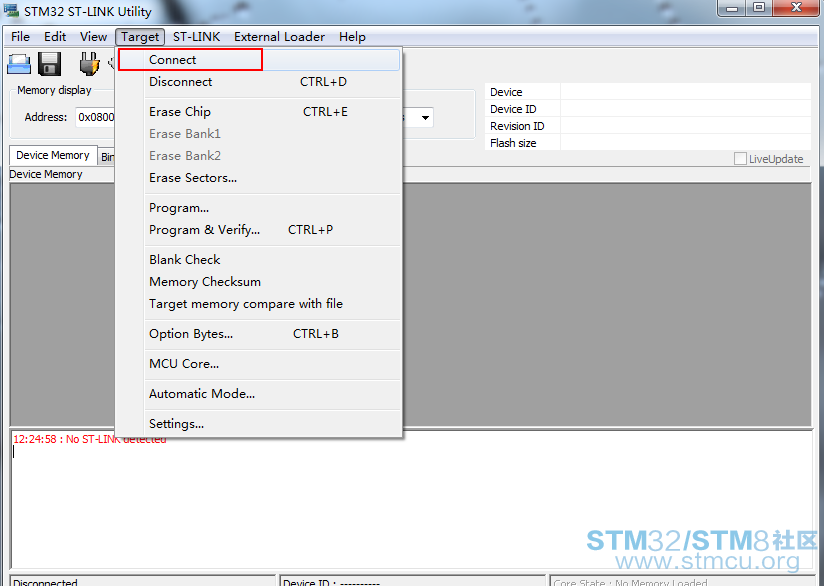Open the Data Width dropdown arrow
824x586 pixels.
coord(425,118)
